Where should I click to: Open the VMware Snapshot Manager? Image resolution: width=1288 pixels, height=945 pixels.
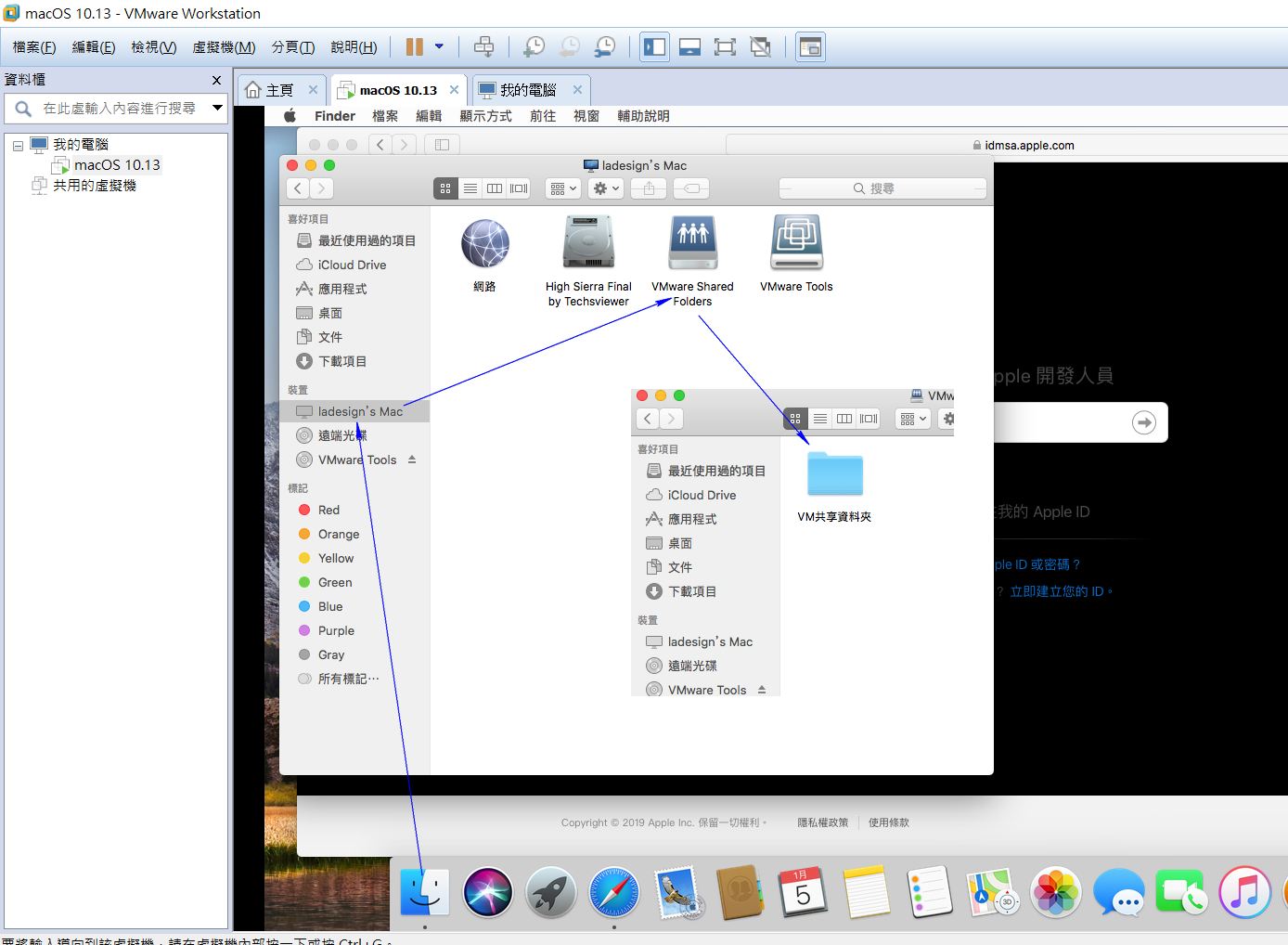coord(604,46)
